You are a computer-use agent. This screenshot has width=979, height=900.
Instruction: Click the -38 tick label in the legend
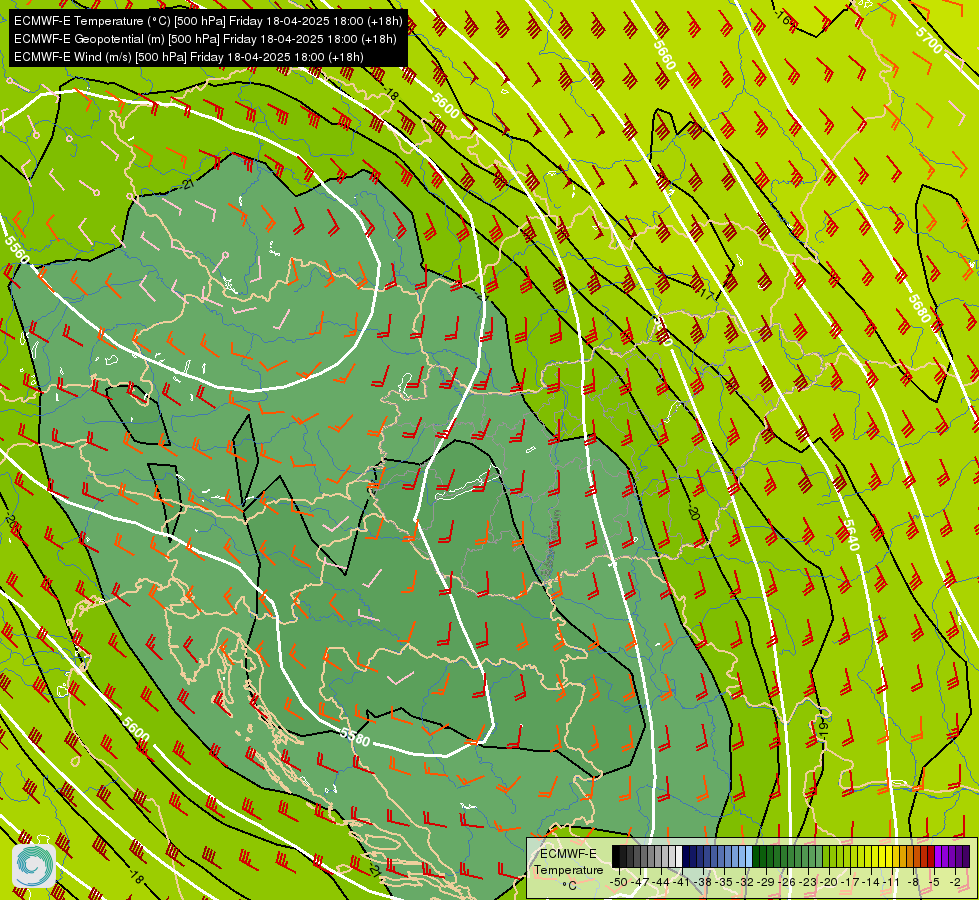[x=702, y=882]
